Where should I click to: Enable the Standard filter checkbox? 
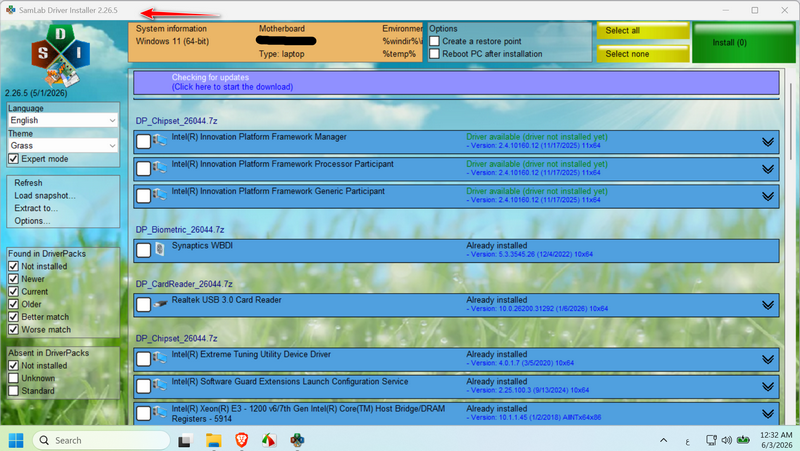[x=13, y=391]
